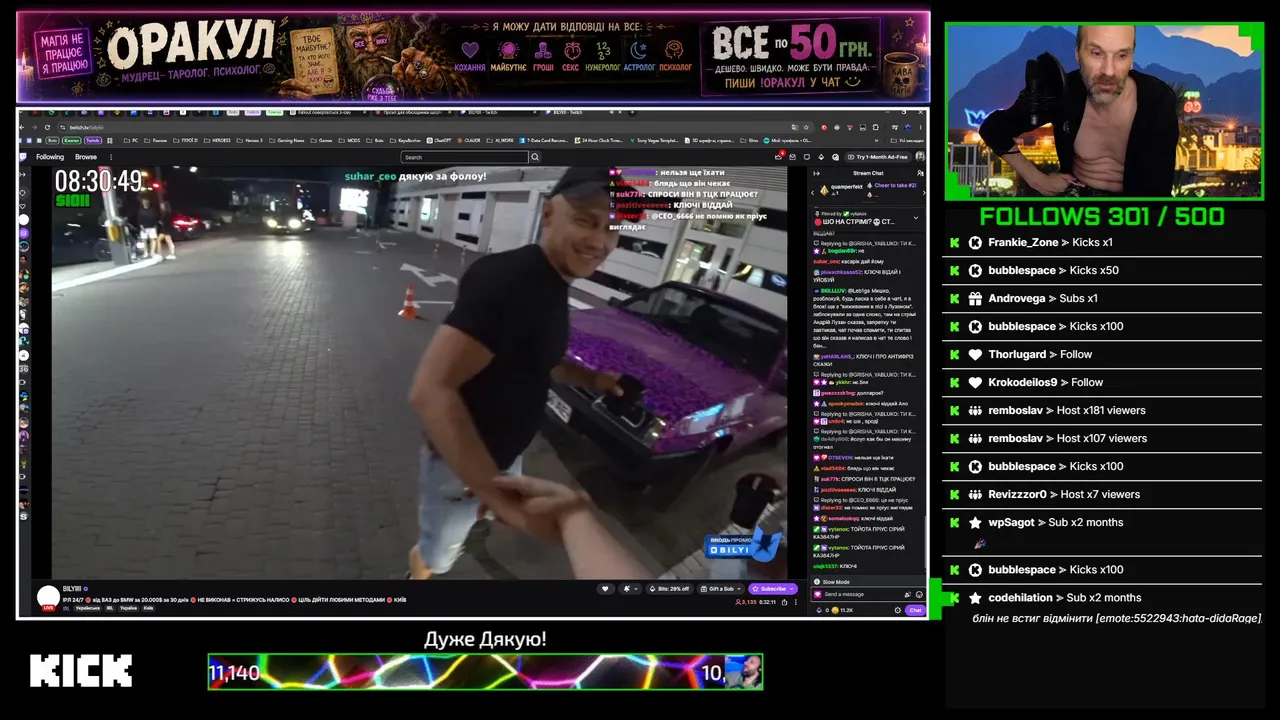
Task: Click the 08:30:49 stream timer
Action: point(98,181)
